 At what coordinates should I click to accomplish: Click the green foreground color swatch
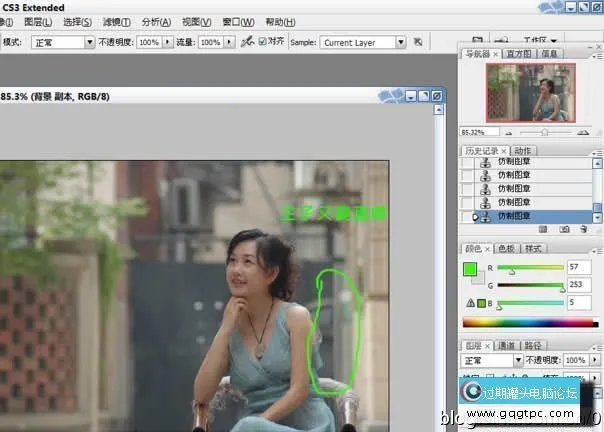click(x=470, y=269)
